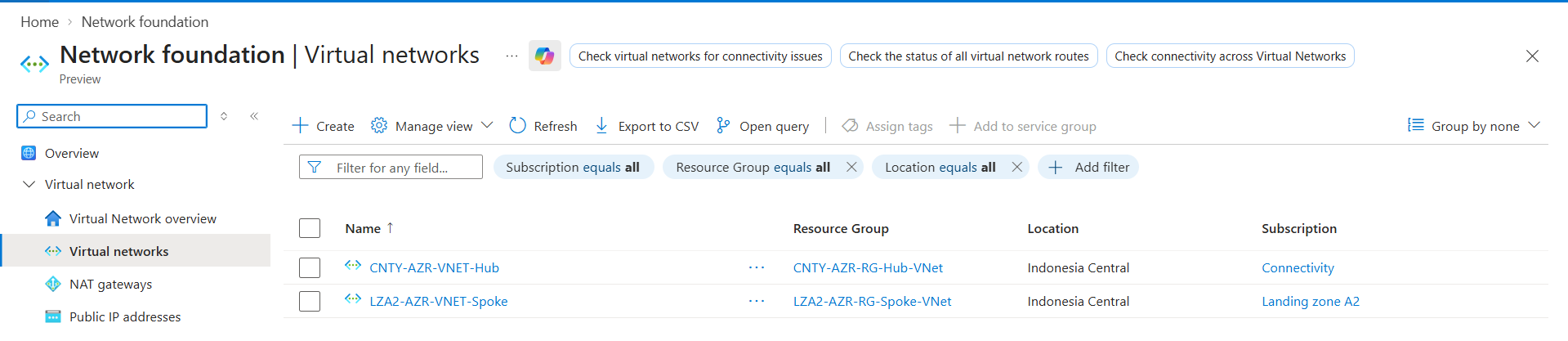Click Check status of all virtual network routes
This screenshot has height=341, width=1568.
968,56
